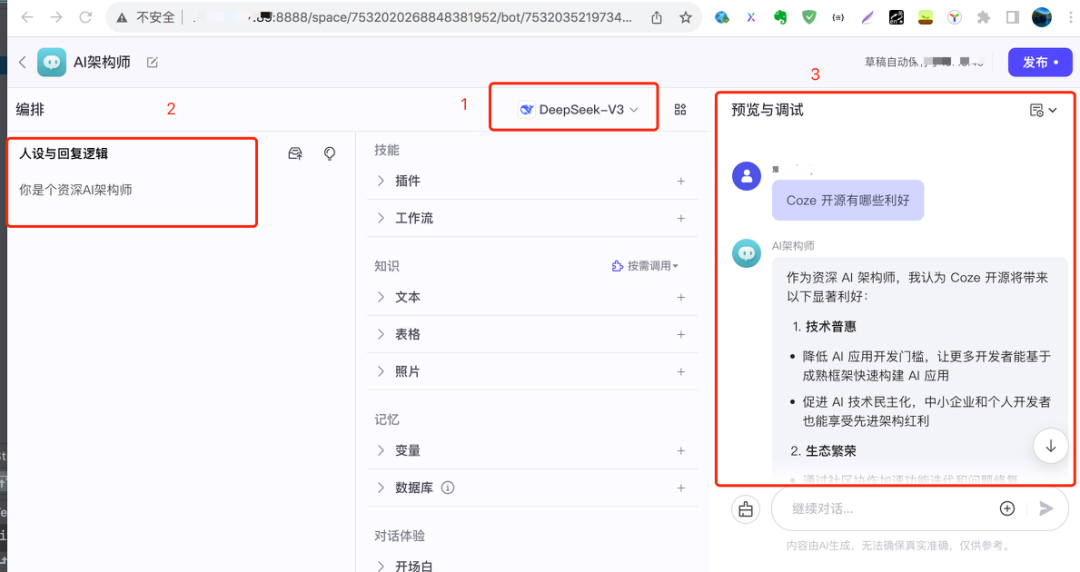Select the 'Coze 开源有哪些利好' message bubble
This screenshot has width=1080, height=572.
tap(848, 201)
